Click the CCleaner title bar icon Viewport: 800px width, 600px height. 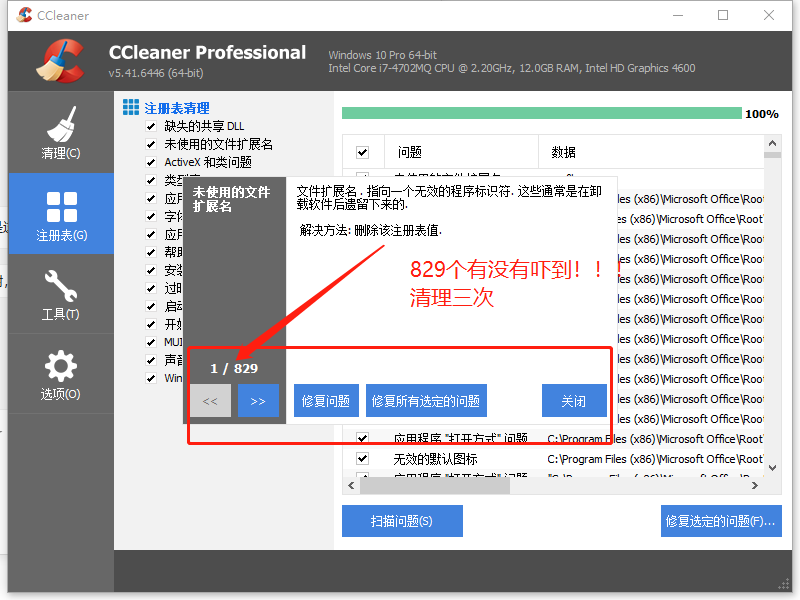pyautogui.click(x=24, y=15)
